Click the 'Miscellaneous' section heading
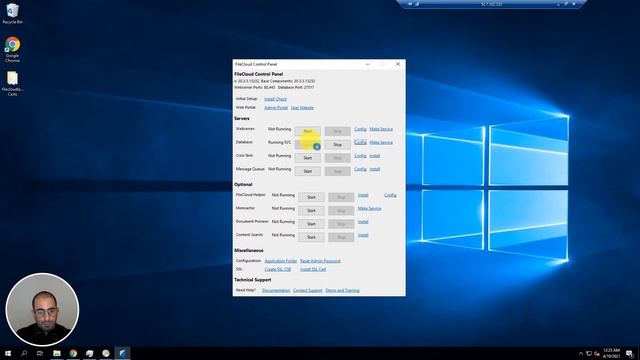This screenshot has height=360, width=640. point(249,250)
